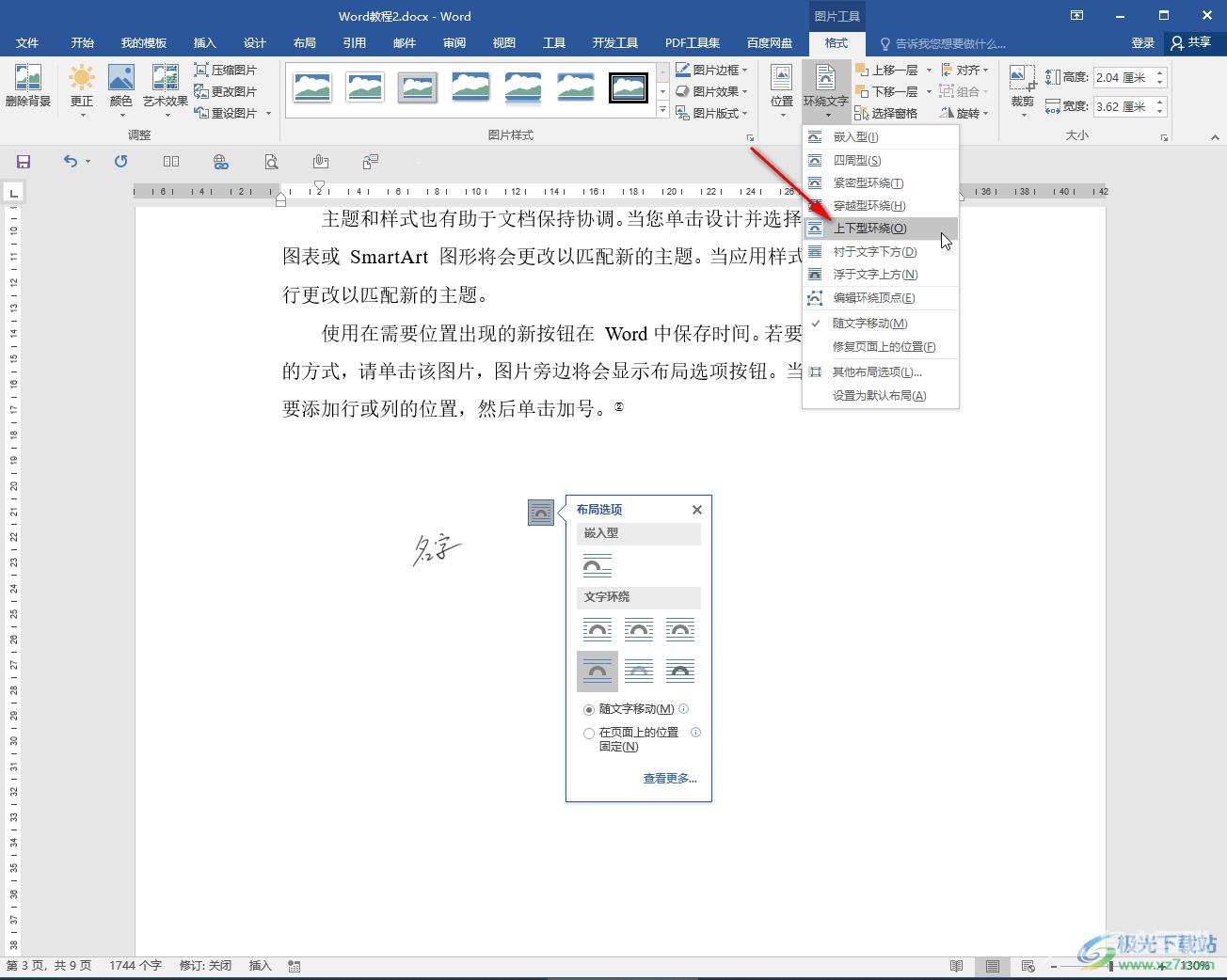Choose 嵌入型(I) from wrap text menu
Image resolution: width=1227 pixels, height=980 pixels.
click(x=881, y=137)
